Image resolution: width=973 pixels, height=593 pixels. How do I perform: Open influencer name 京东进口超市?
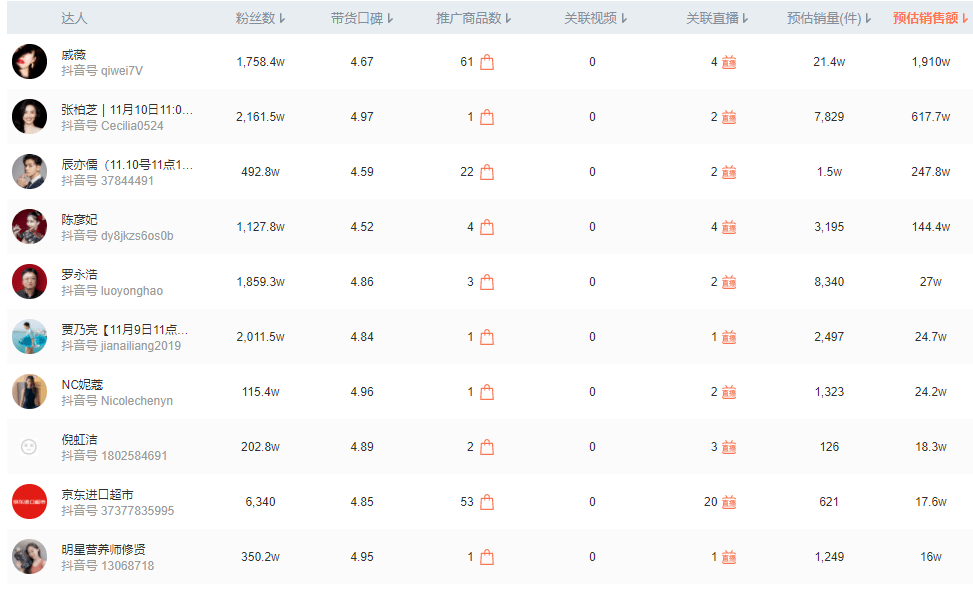pos(97,494)
